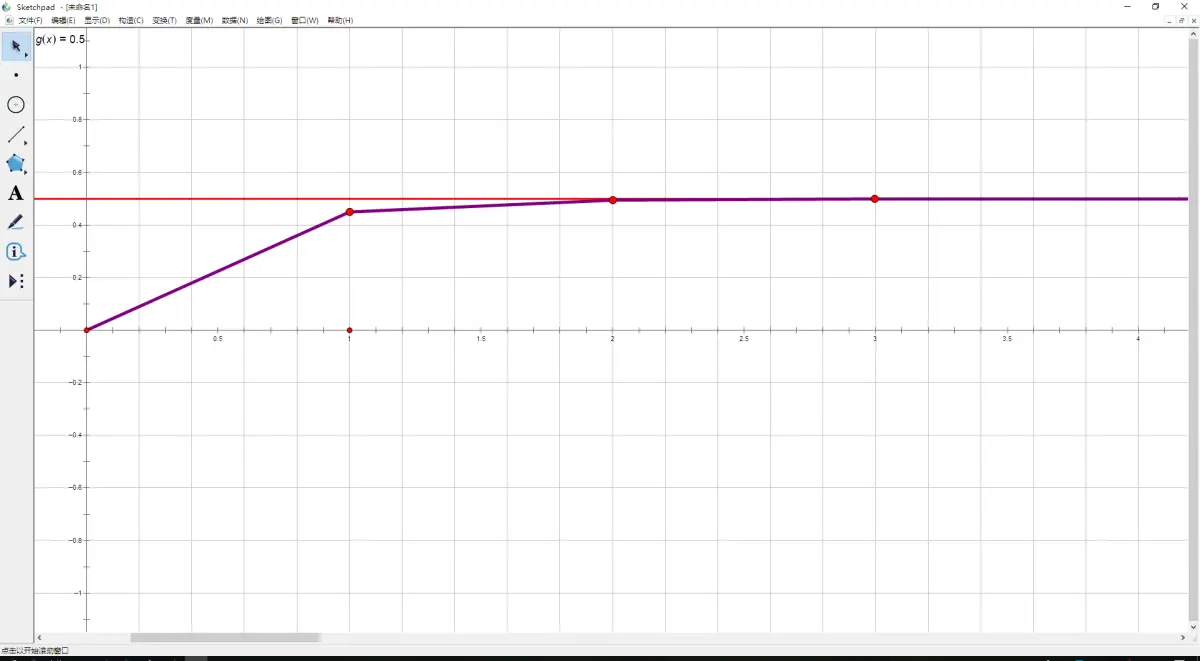Select the Text tool labeled A
Screen dimensions: 1200x661
[x=16, y=193]
